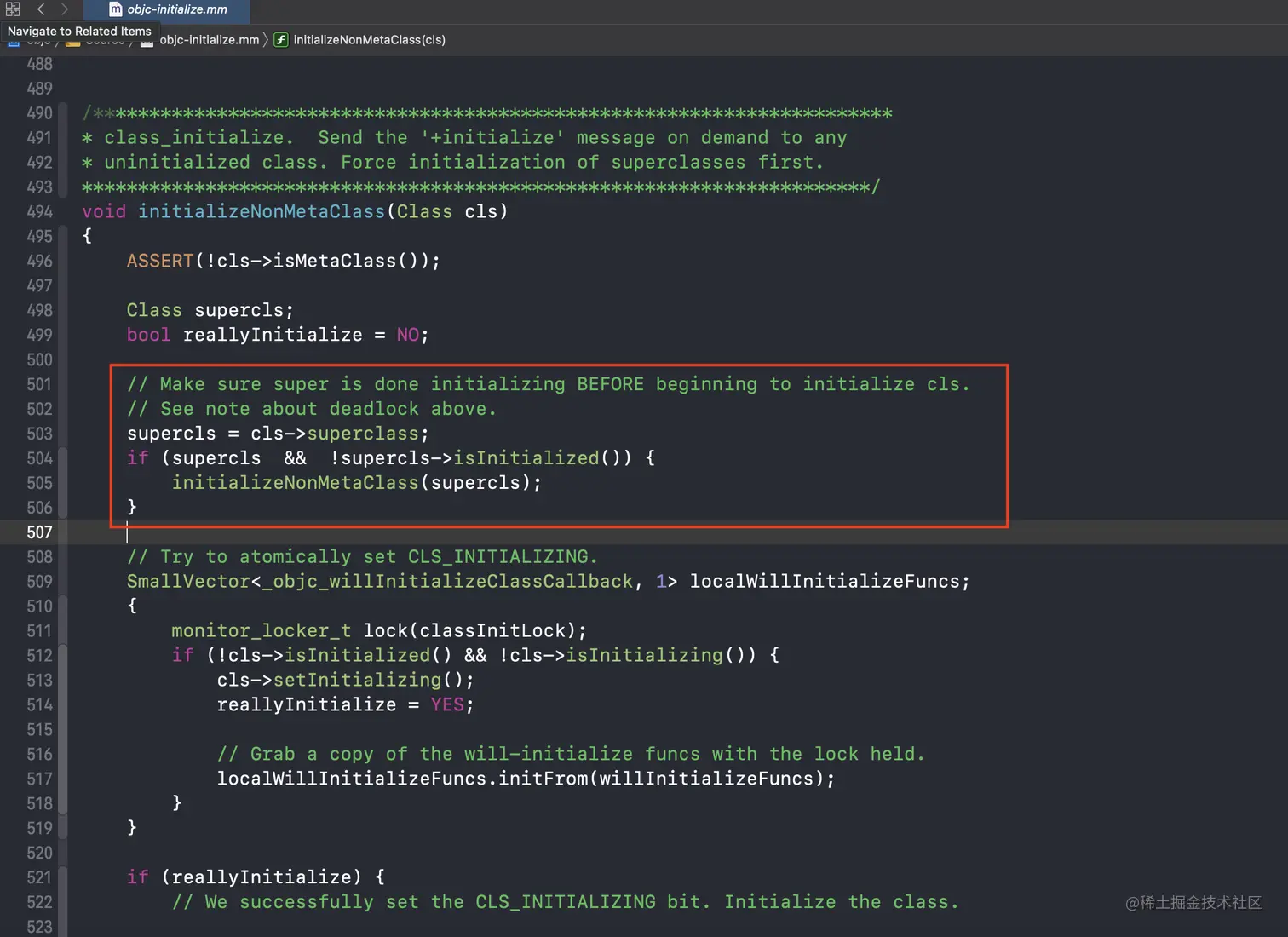1288x937 pixels.
Task: Open the initializeNonMetaClass(cls) jump bar segment
Action: [x=369, y=40]
